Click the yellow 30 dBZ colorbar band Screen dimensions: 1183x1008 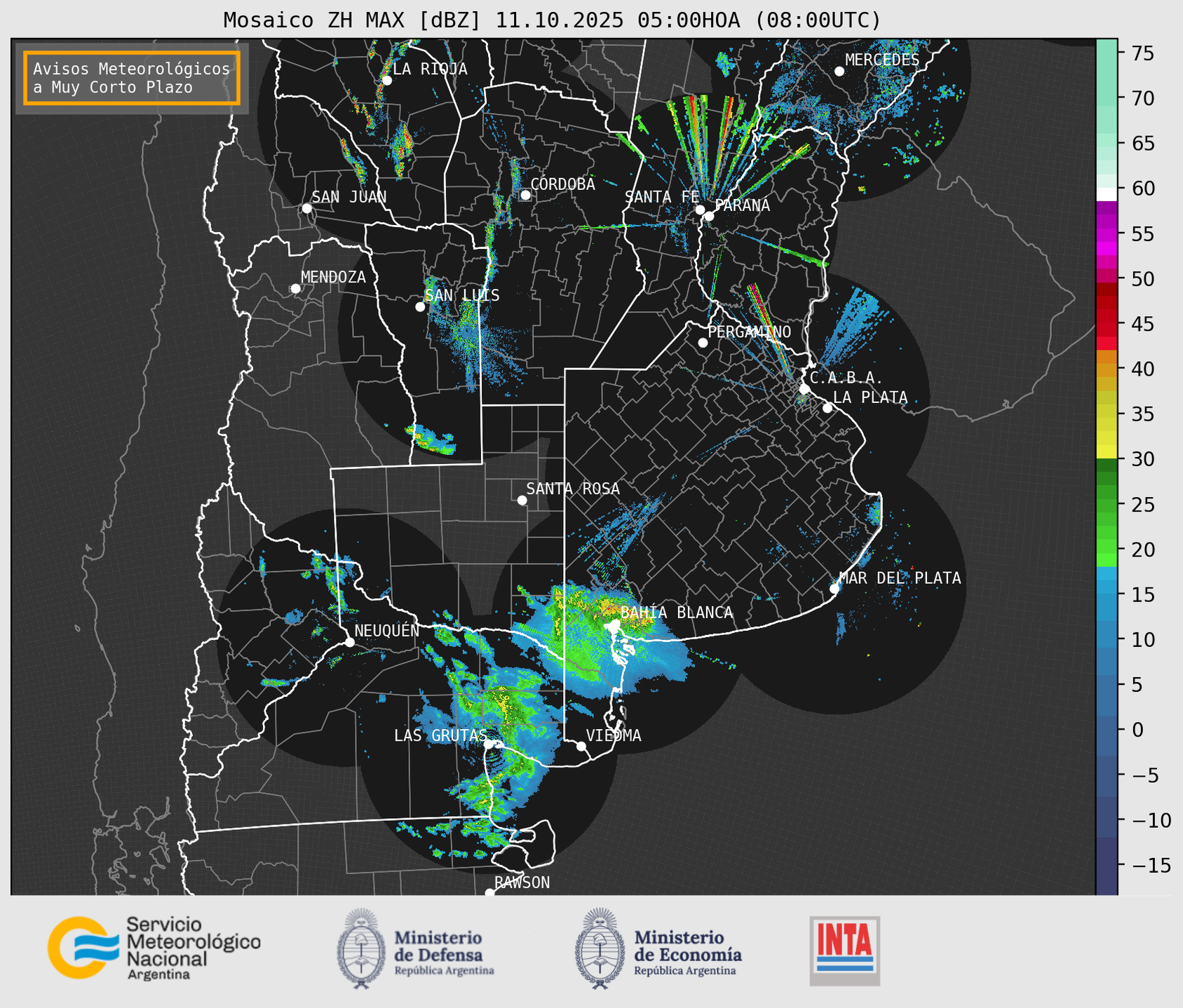tap(1107, 452)
